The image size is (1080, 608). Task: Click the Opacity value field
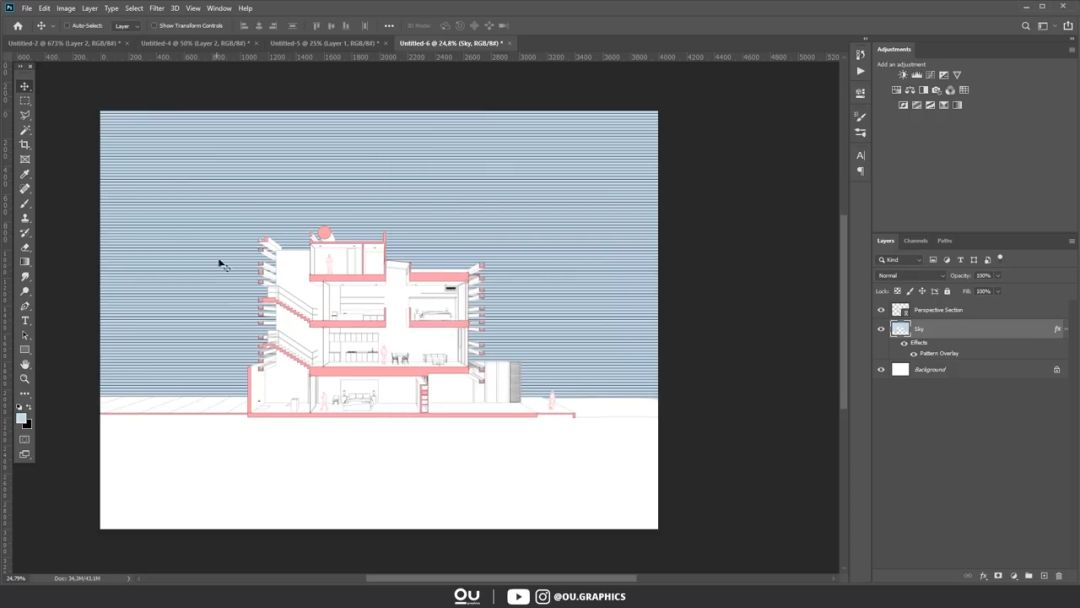(984, 275)
